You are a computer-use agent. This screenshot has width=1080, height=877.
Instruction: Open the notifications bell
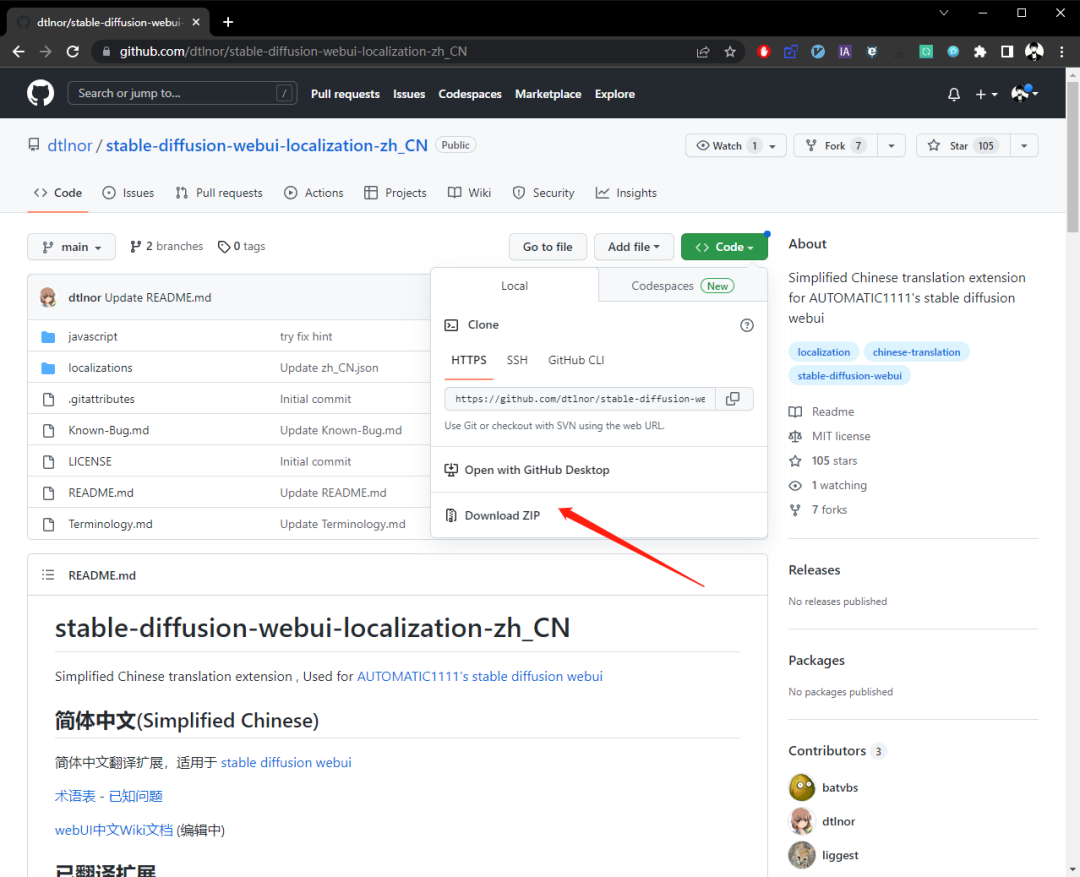point(953,94)
